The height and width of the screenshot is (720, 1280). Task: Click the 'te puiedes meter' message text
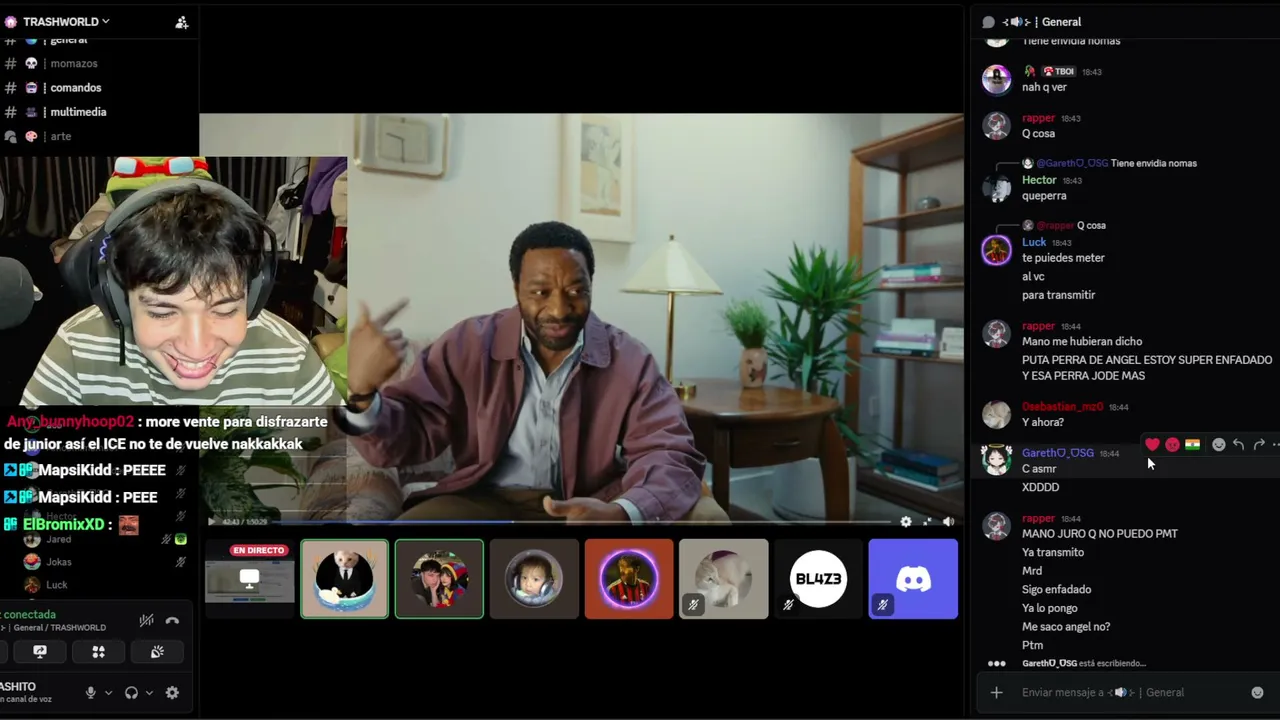coord(1063,258)
